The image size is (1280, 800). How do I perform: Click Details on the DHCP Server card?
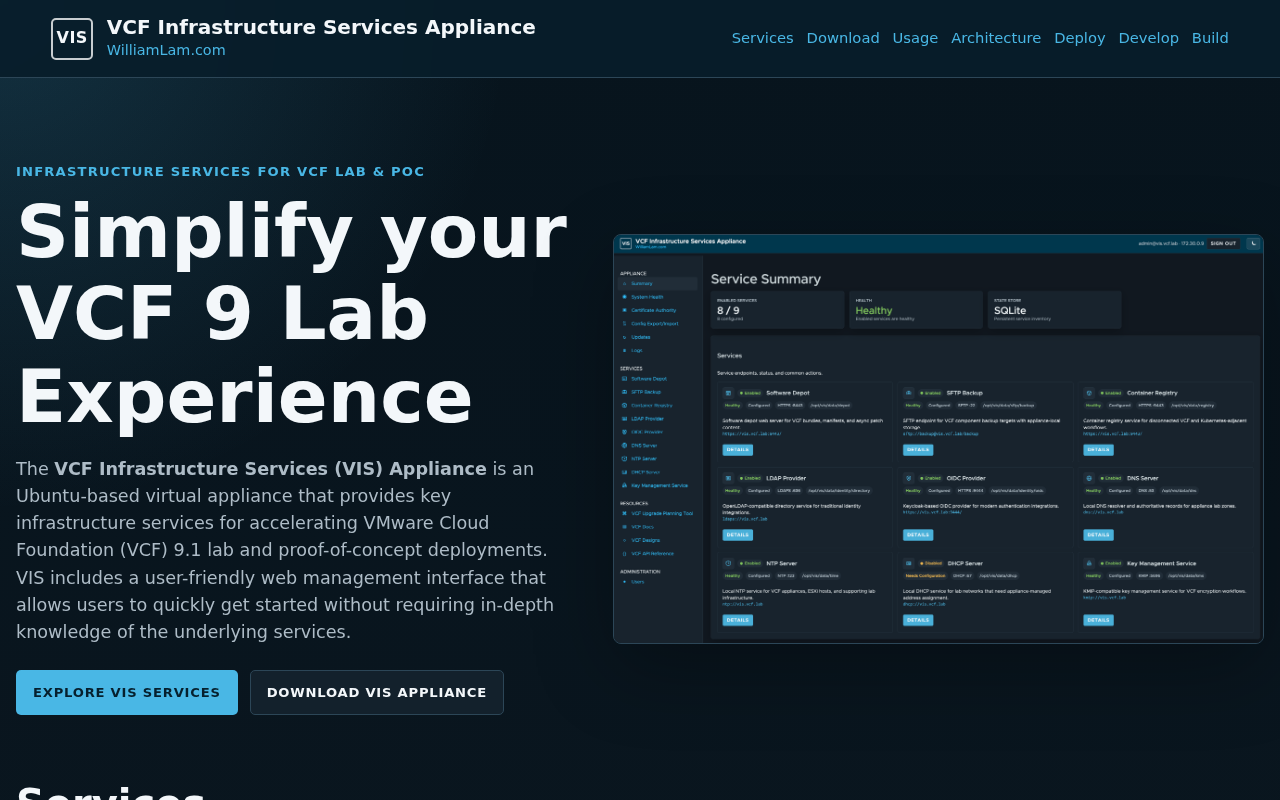(918, 620)
